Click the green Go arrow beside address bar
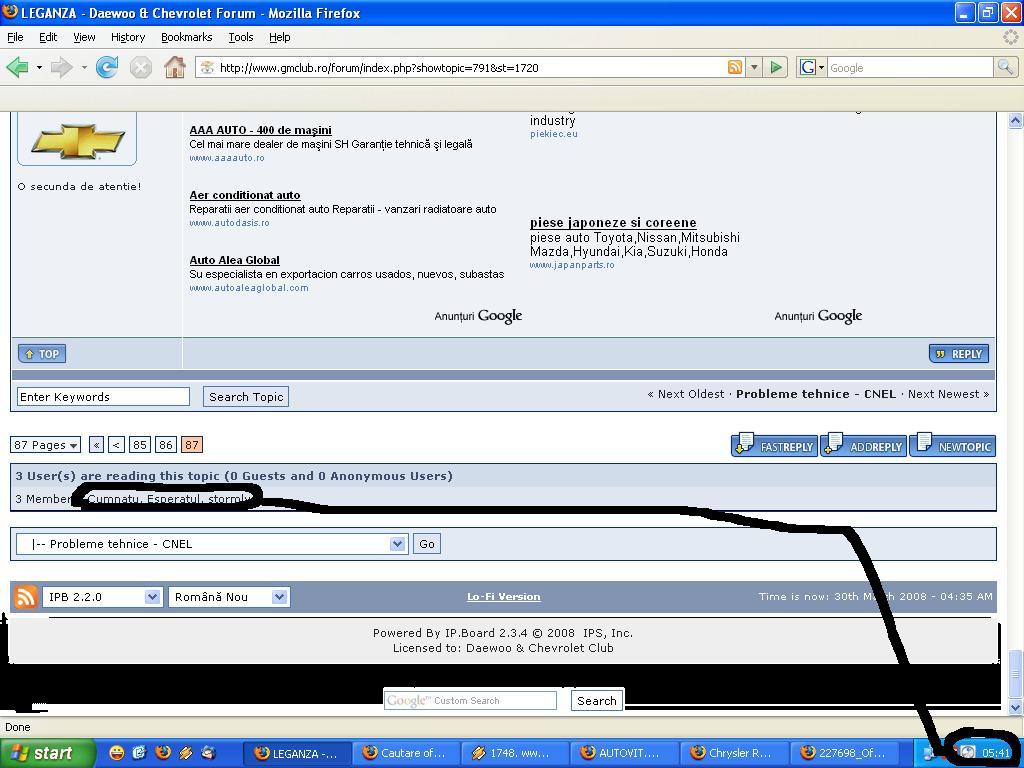Image resolution: width=1024 pixels, height=768 pixels. [775, 67]
